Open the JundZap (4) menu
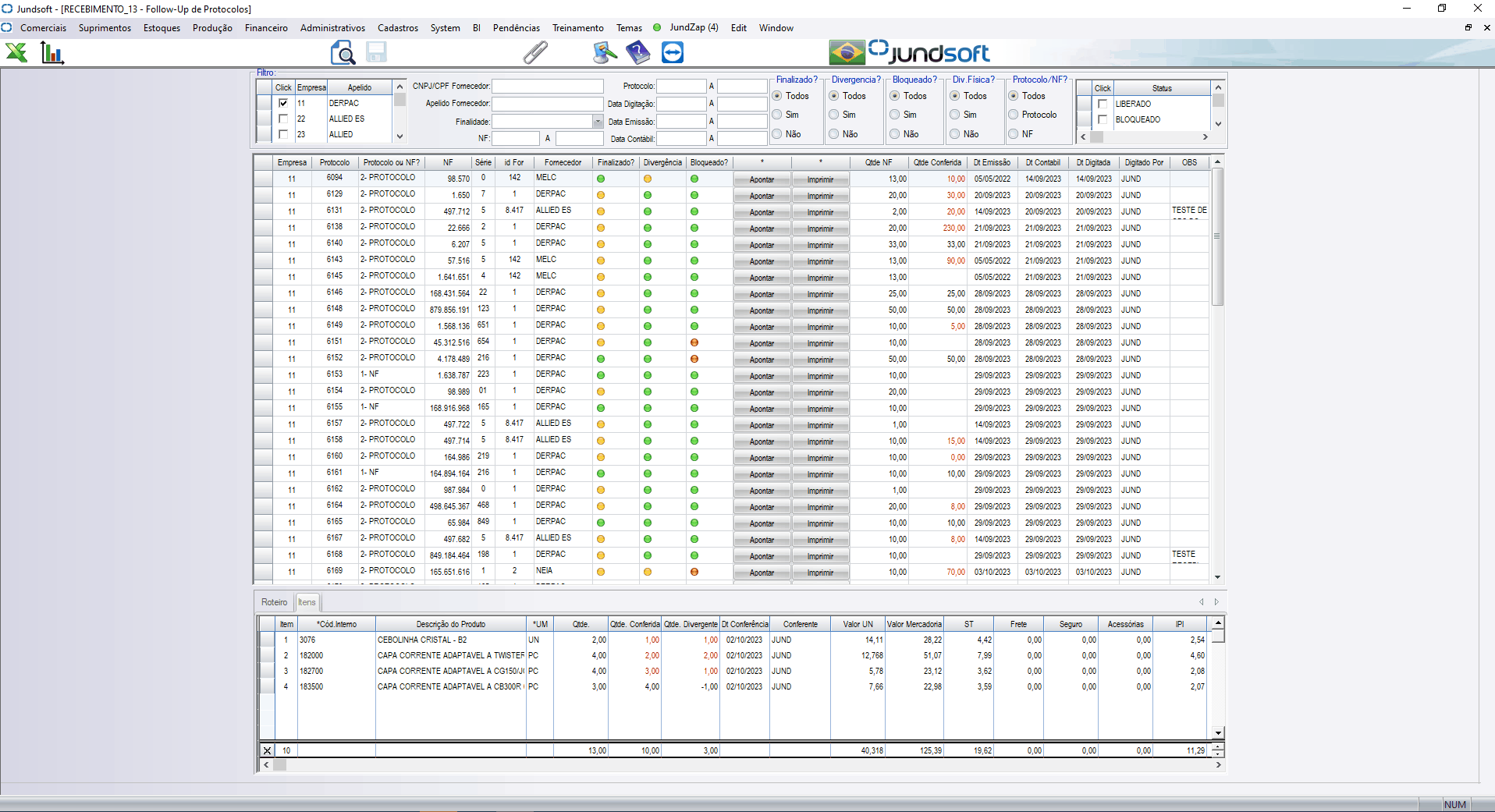This screenshot has width=1495, height=812. point(694,27)
